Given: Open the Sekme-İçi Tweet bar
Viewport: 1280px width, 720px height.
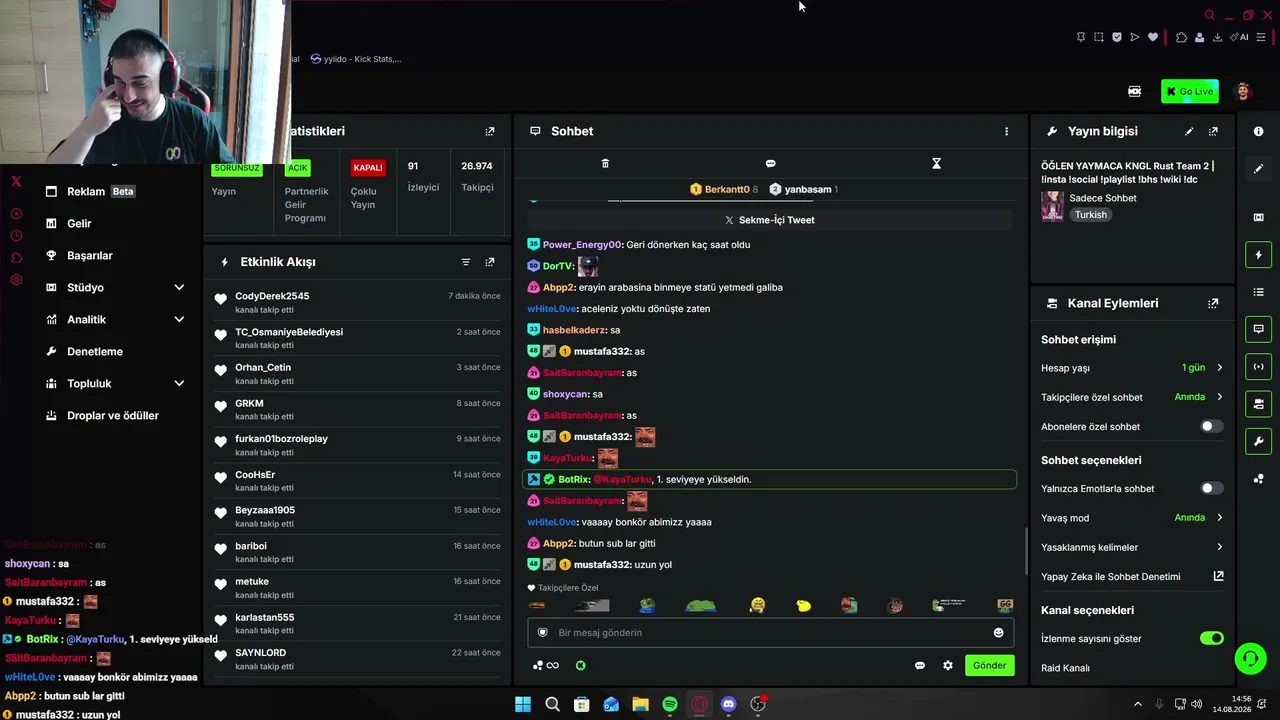Looking at the screenshot, I should point(770,220).
